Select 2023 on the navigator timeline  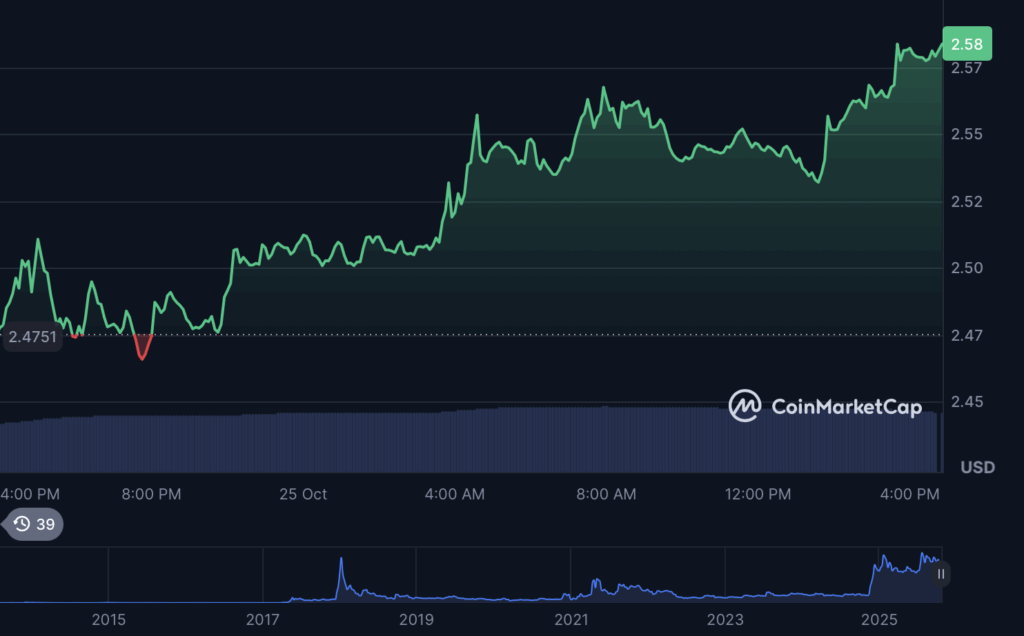[725, 620]
